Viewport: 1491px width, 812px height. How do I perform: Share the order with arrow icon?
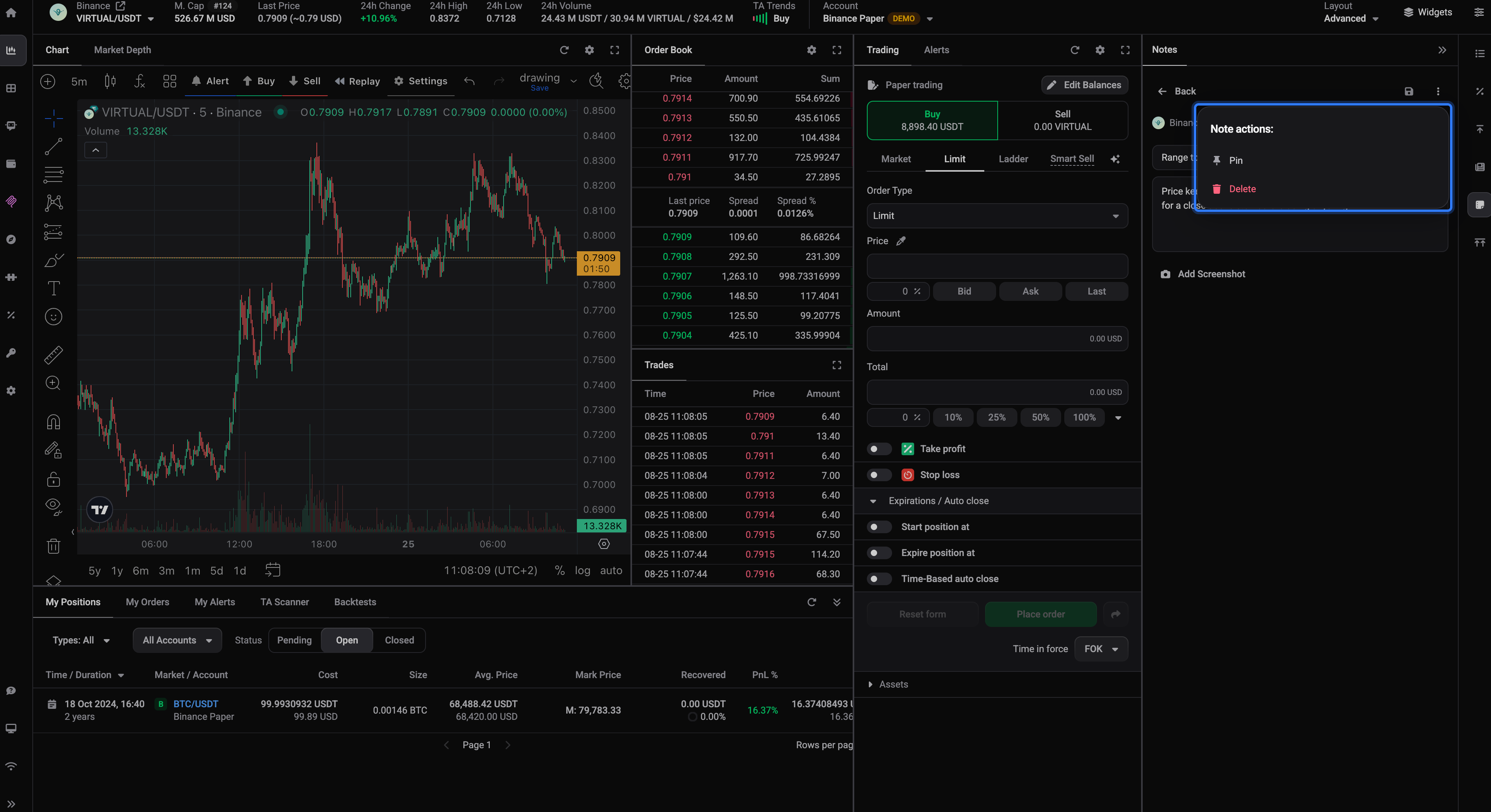(1116, 614)
